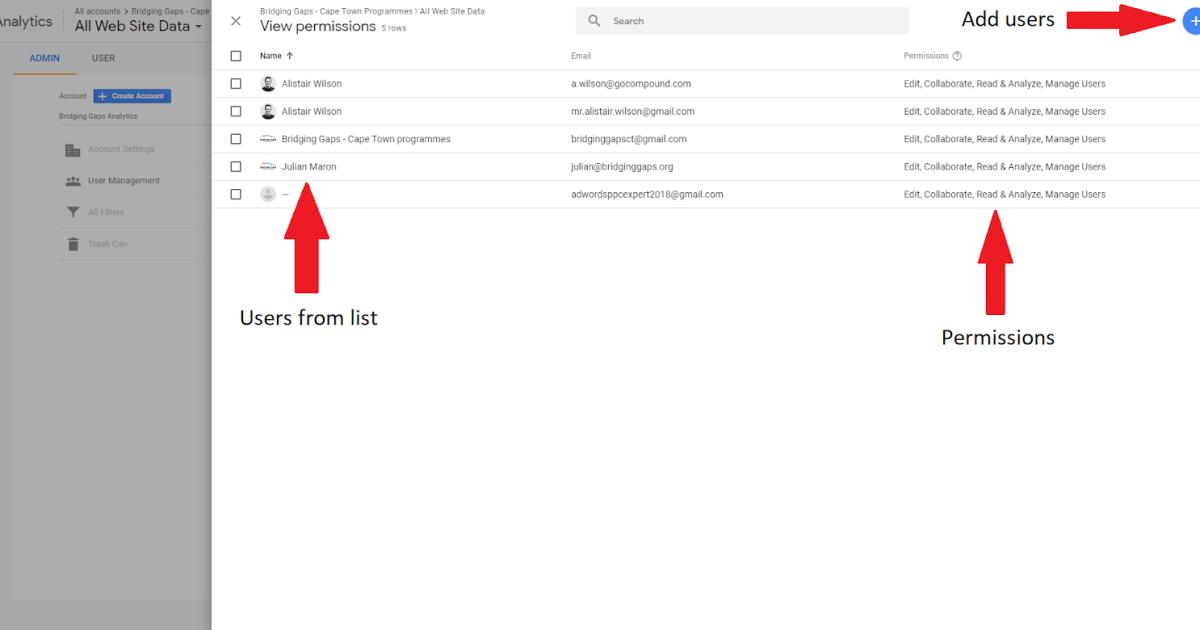Image resolution: width=1200 pixels, height=630 pixels.
Task: Open the All accounts breadcrumb selector
Action: coord(96,12)
